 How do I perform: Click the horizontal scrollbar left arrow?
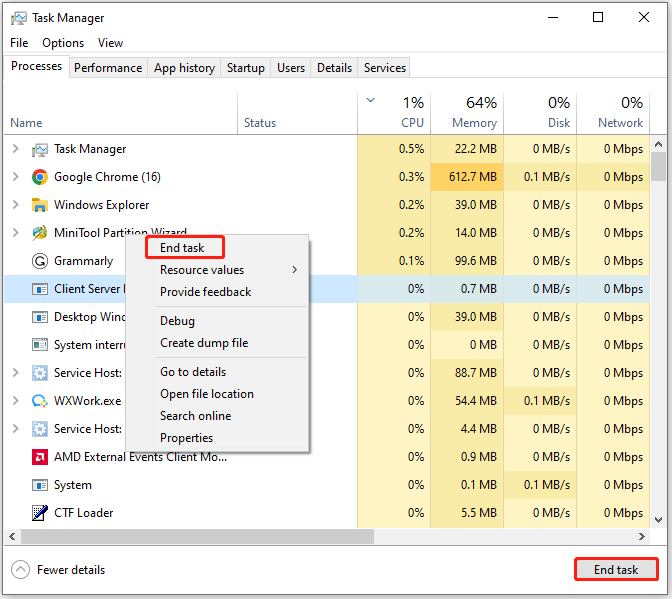tap(12, 536)
